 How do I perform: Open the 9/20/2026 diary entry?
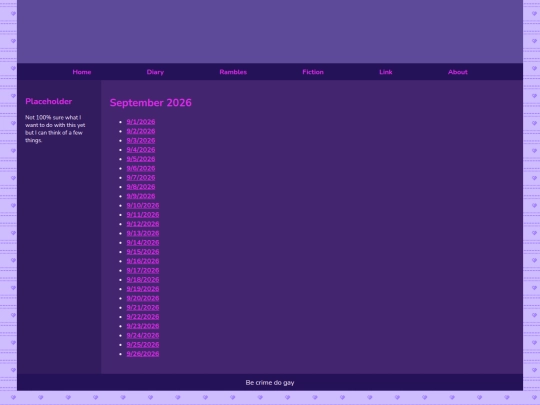[143, 298]
